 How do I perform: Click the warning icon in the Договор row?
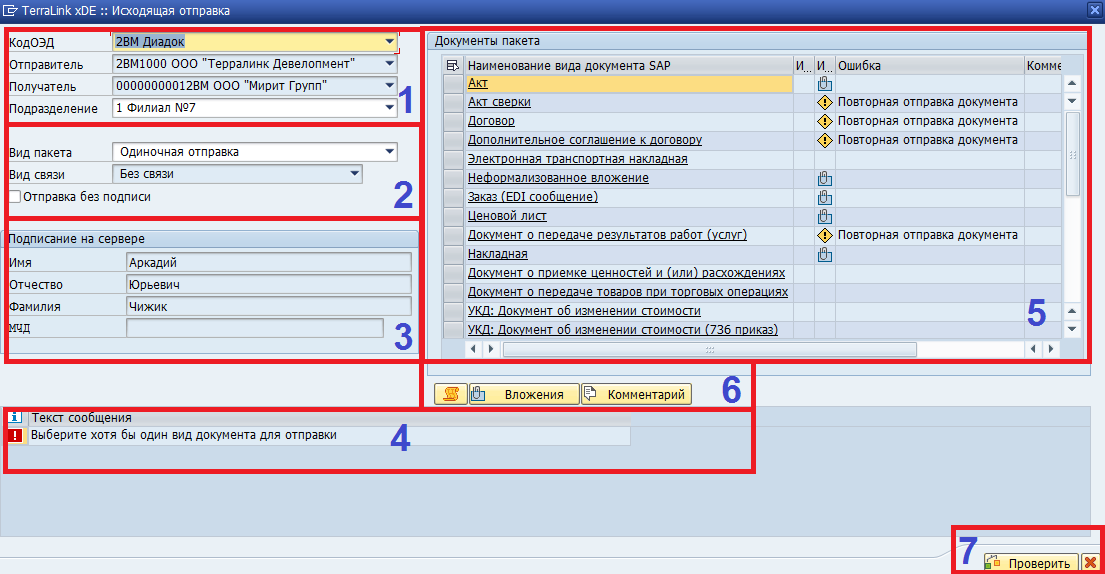coord(825,121)
